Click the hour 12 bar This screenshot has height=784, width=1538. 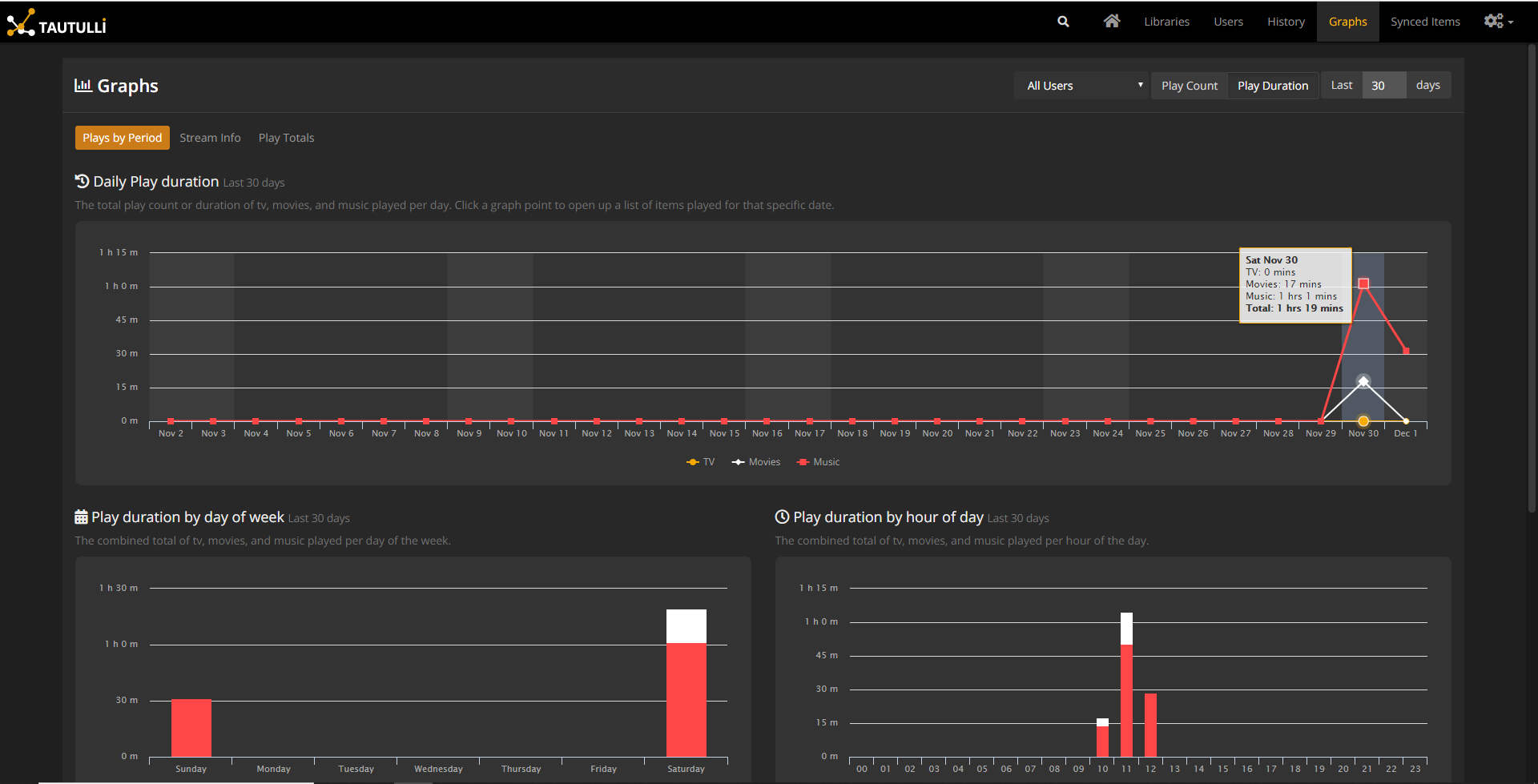[x=1150, y=725]
